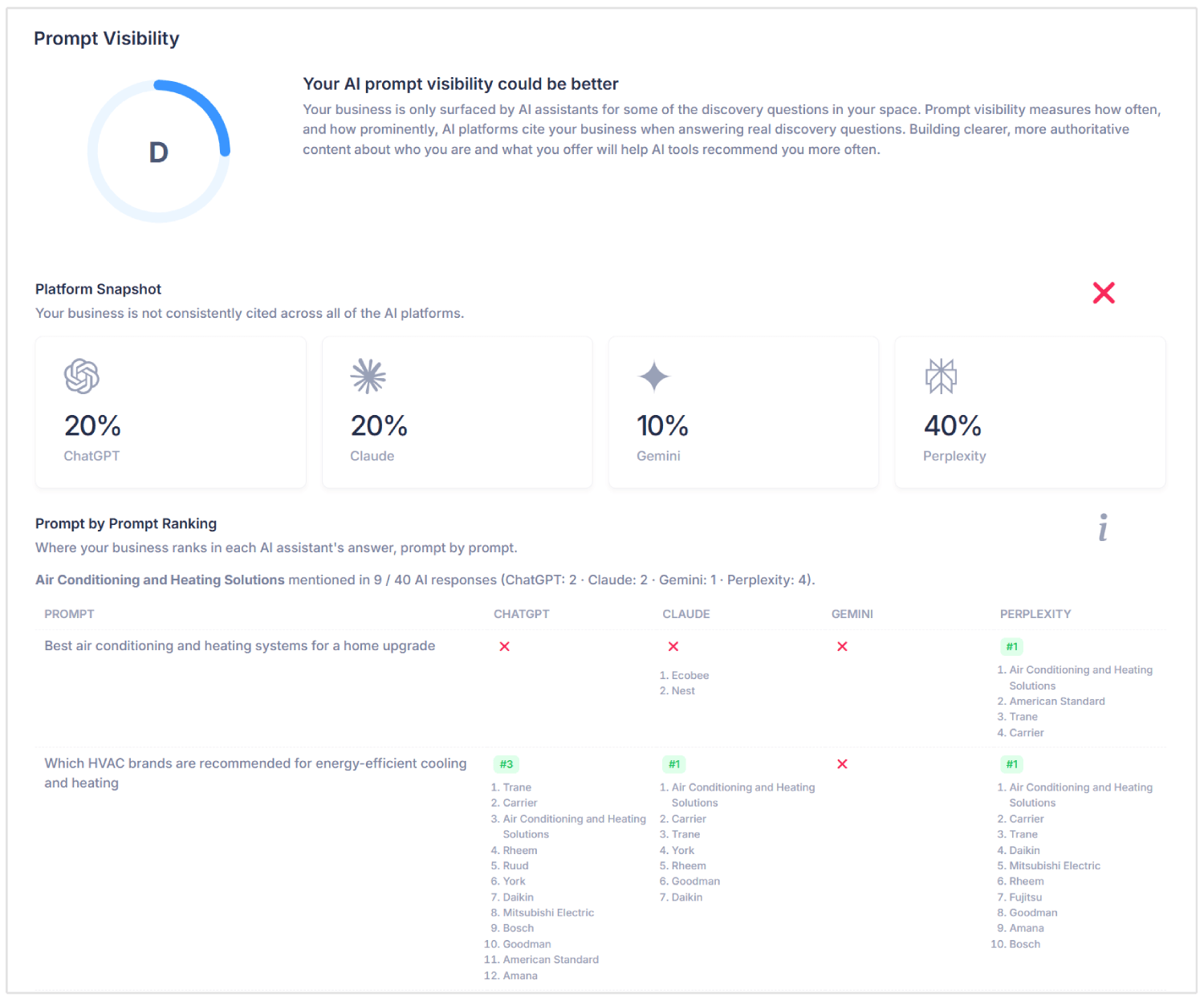Click Gemini's red X for home upgrade prompt

pyautogui.click(x=842, y=646)
